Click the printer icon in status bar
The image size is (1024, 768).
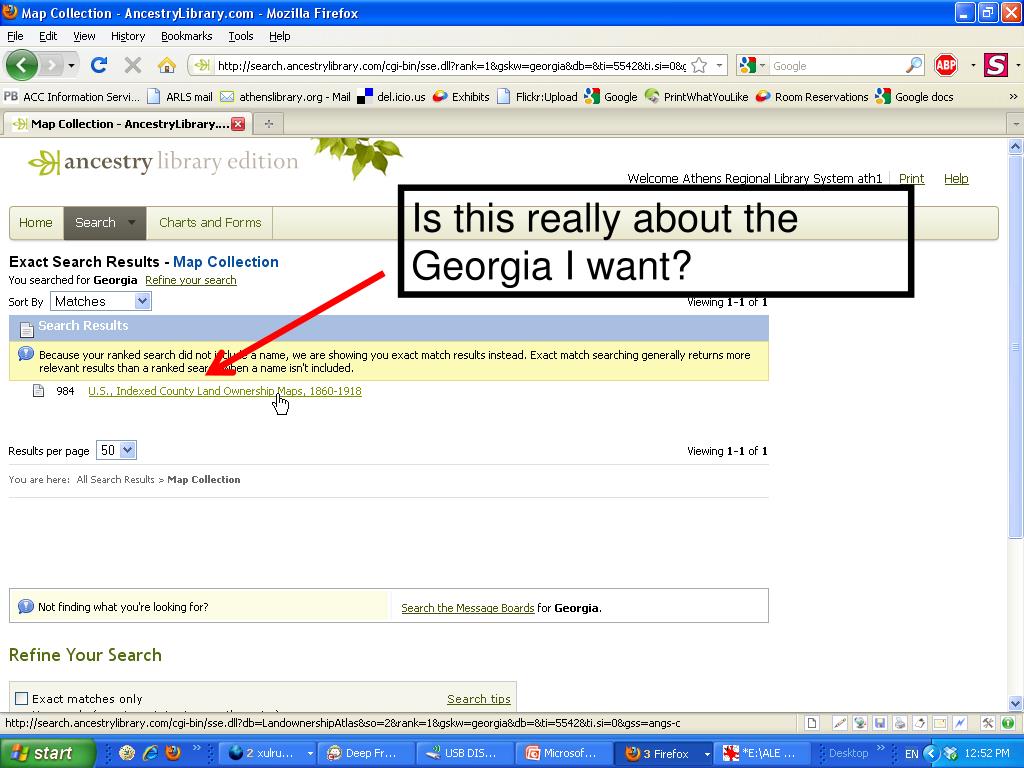pyautogui.click(x=900, y=723)
